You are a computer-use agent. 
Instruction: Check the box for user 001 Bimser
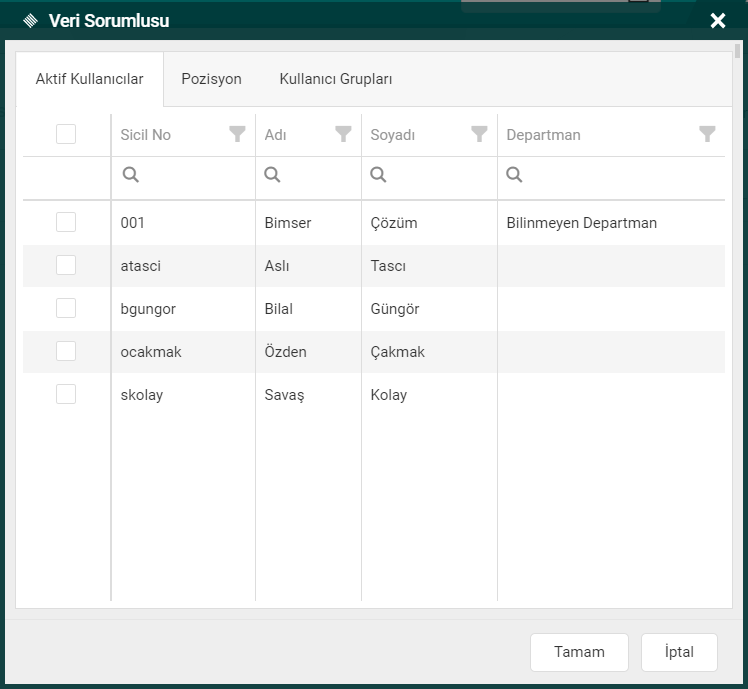click(x=66, y=222)
